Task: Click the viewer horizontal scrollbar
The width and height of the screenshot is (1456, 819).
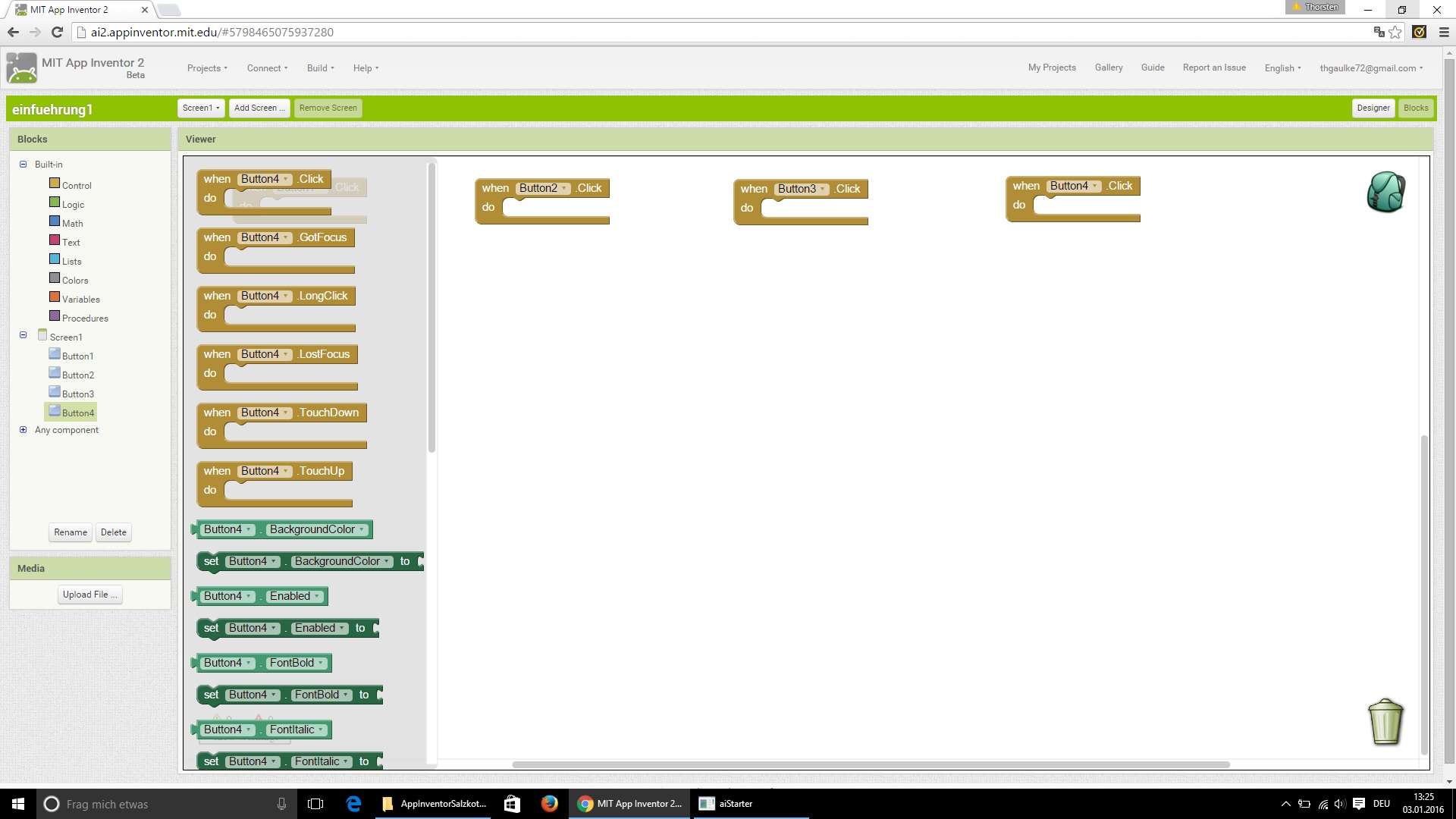Action: point(871,764)
